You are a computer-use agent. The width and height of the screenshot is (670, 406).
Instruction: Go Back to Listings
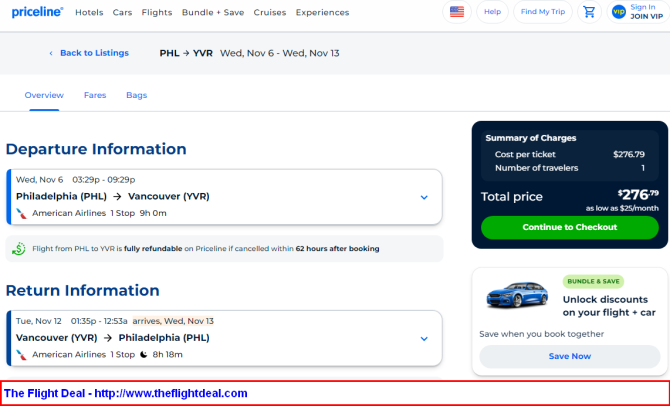pos(94,53)
